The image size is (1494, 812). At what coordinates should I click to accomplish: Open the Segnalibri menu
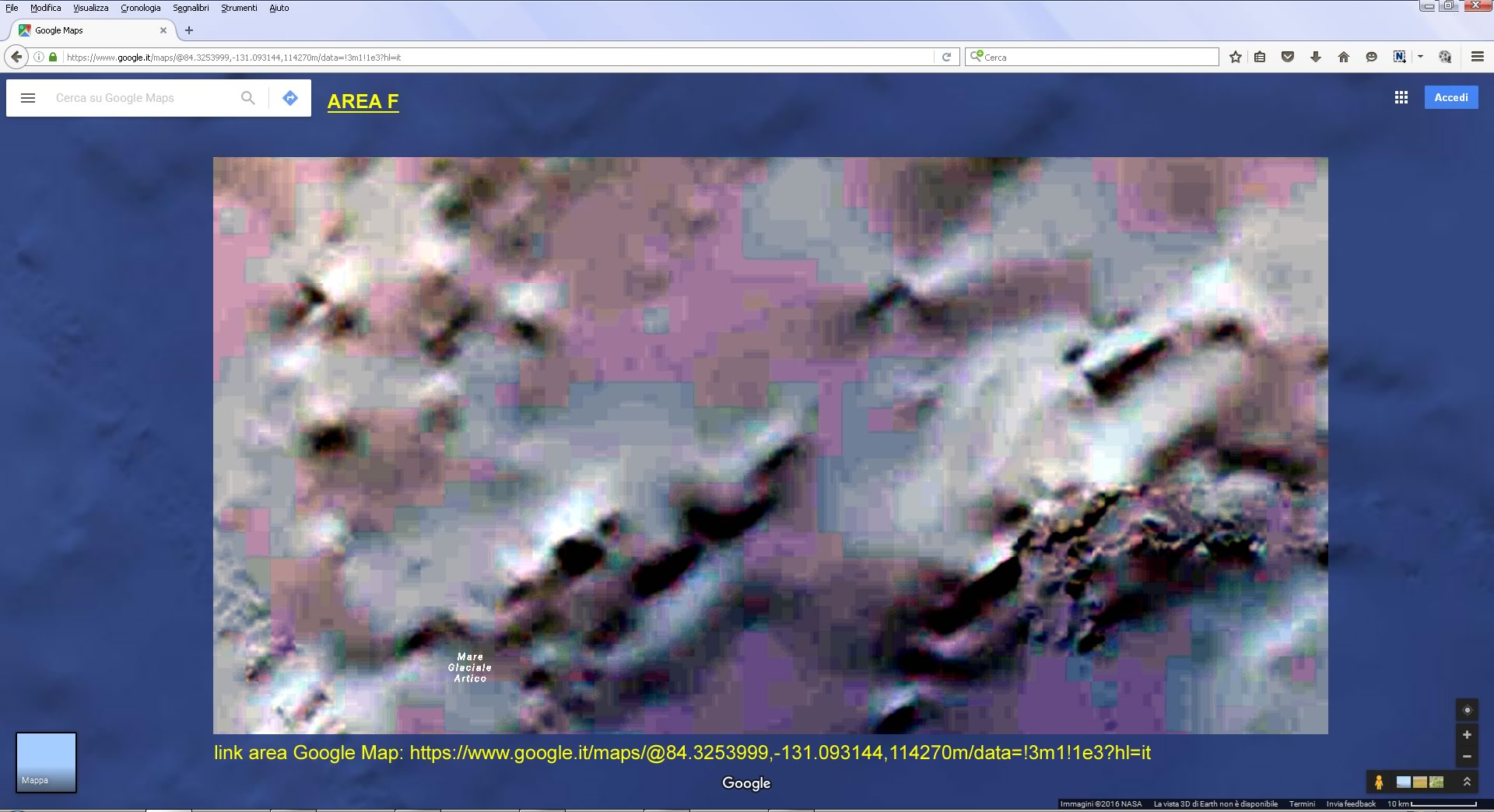tap(191, 8)
